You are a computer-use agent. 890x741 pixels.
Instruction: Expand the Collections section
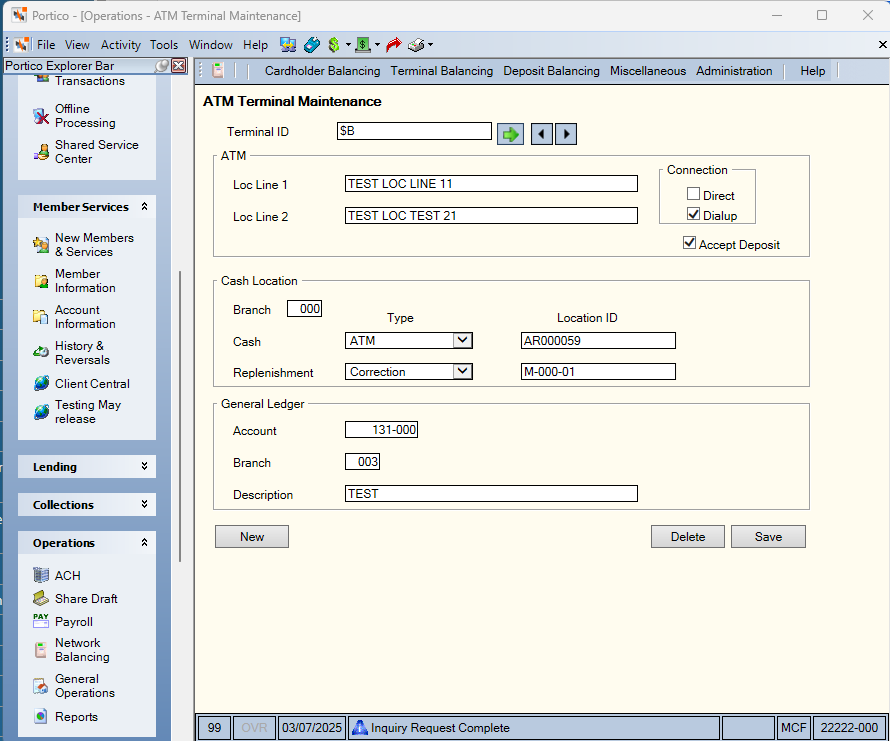coord(144,504)
